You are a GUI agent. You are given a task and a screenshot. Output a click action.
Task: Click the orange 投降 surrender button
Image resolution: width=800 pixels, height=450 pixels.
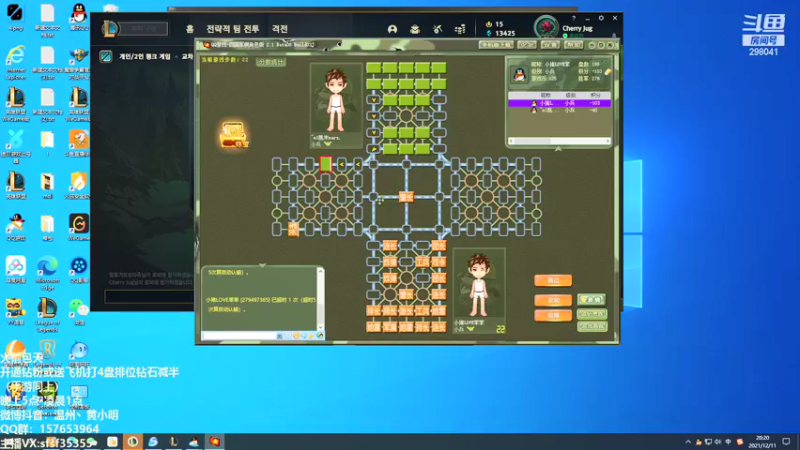tap(553, 316)
